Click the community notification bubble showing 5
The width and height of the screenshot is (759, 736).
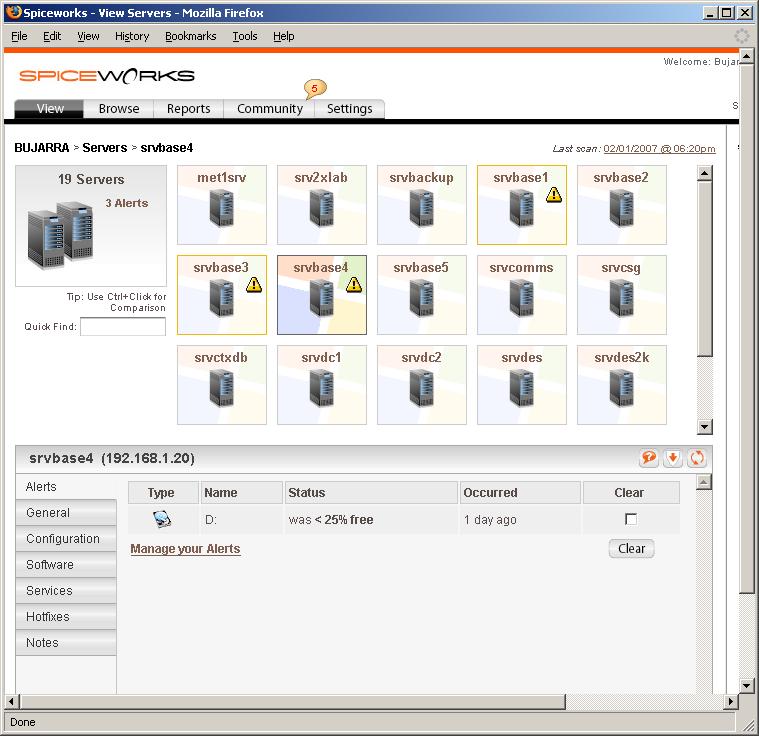(x=315, y=89)
